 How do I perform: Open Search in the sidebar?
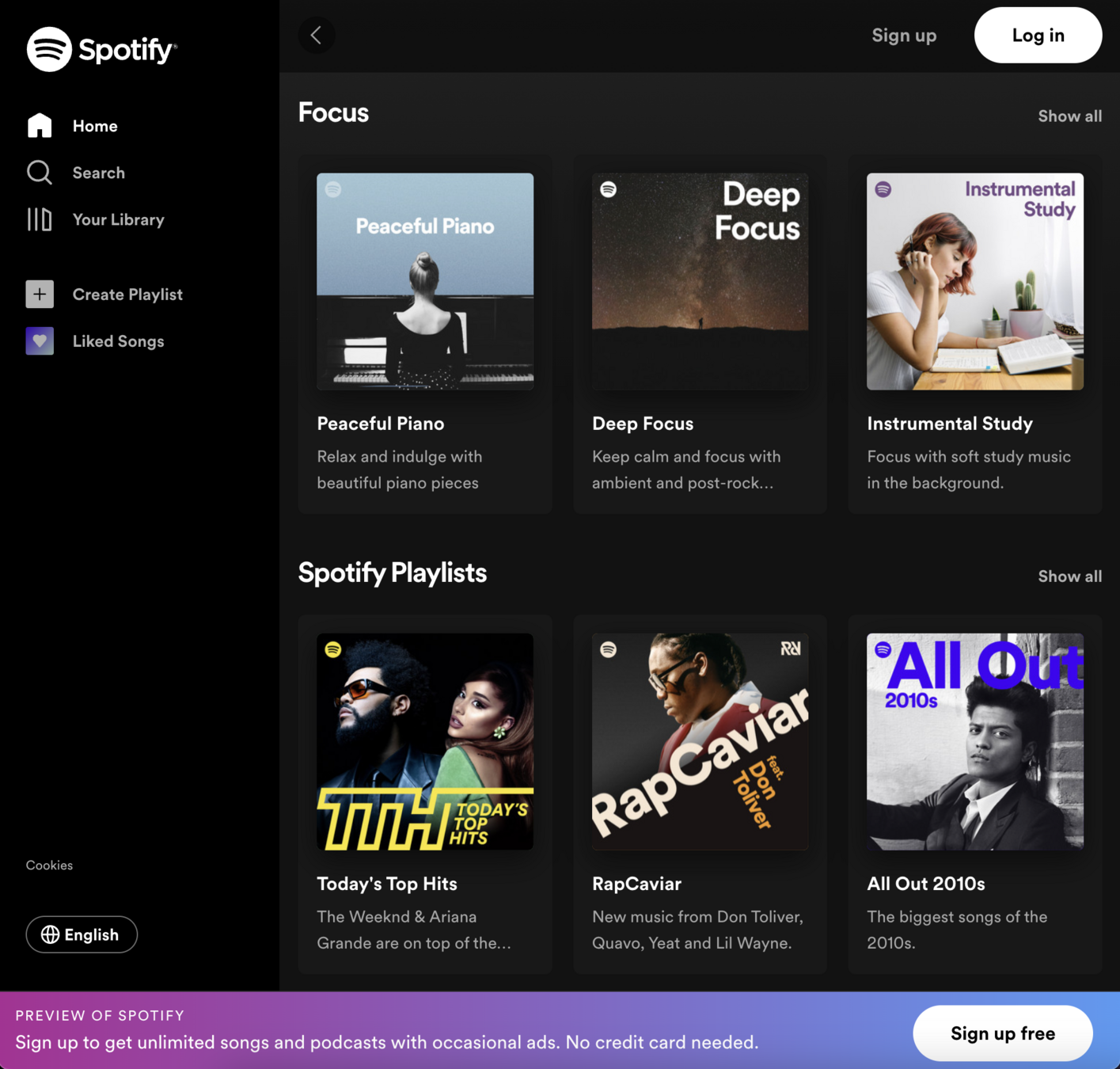[x=99, y=173]
